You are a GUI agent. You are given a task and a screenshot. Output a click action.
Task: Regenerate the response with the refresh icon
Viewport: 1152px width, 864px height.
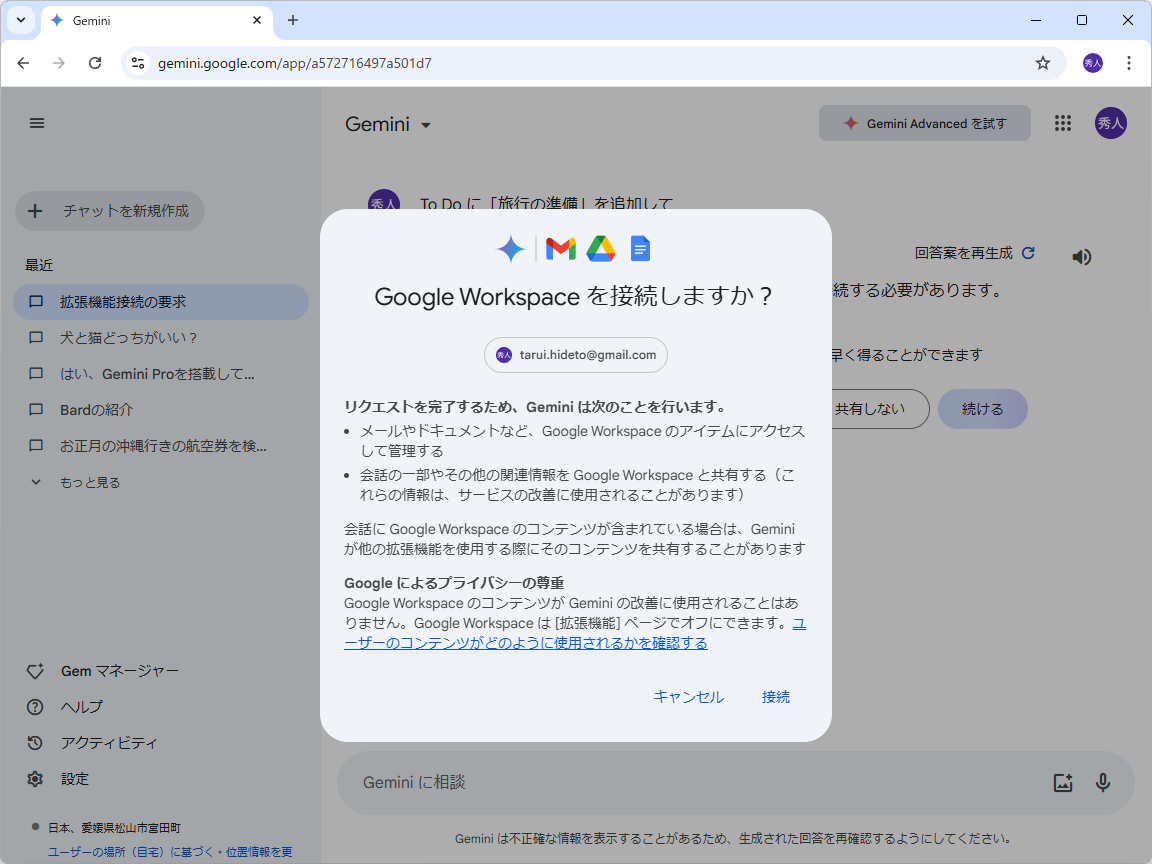pos(1029,253)
